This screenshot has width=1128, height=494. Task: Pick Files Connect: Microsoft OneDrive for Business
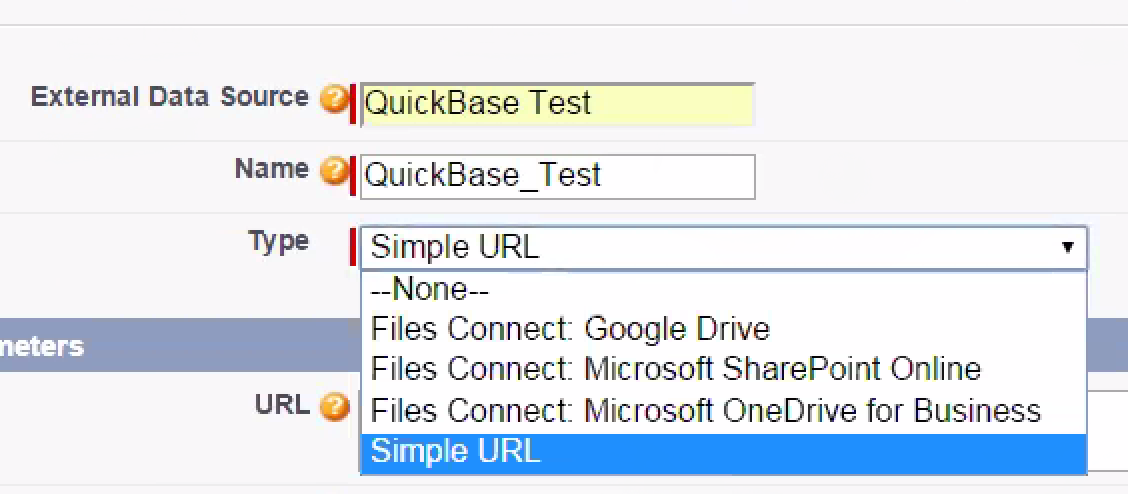point(705,410)
